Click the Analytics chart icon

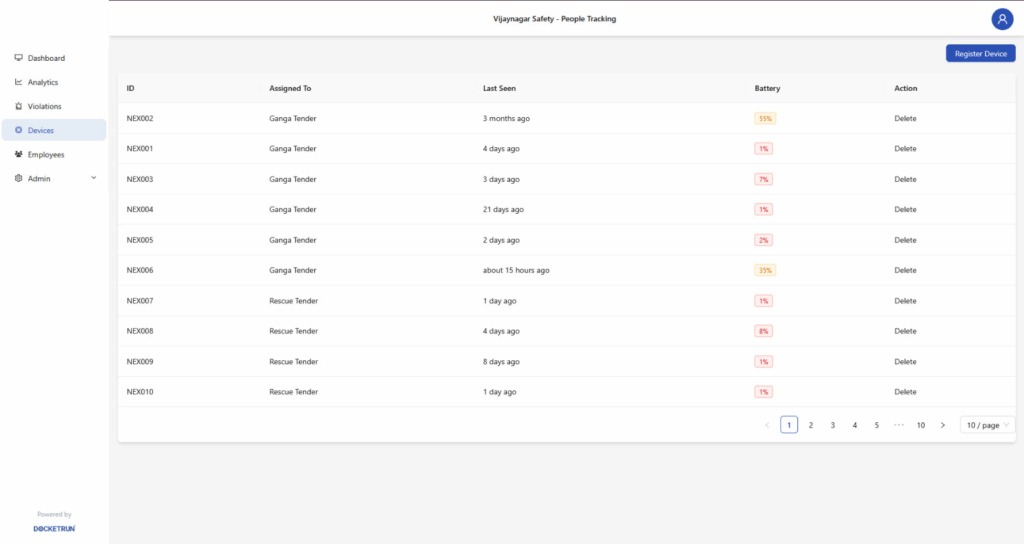(x=19, y=82)
